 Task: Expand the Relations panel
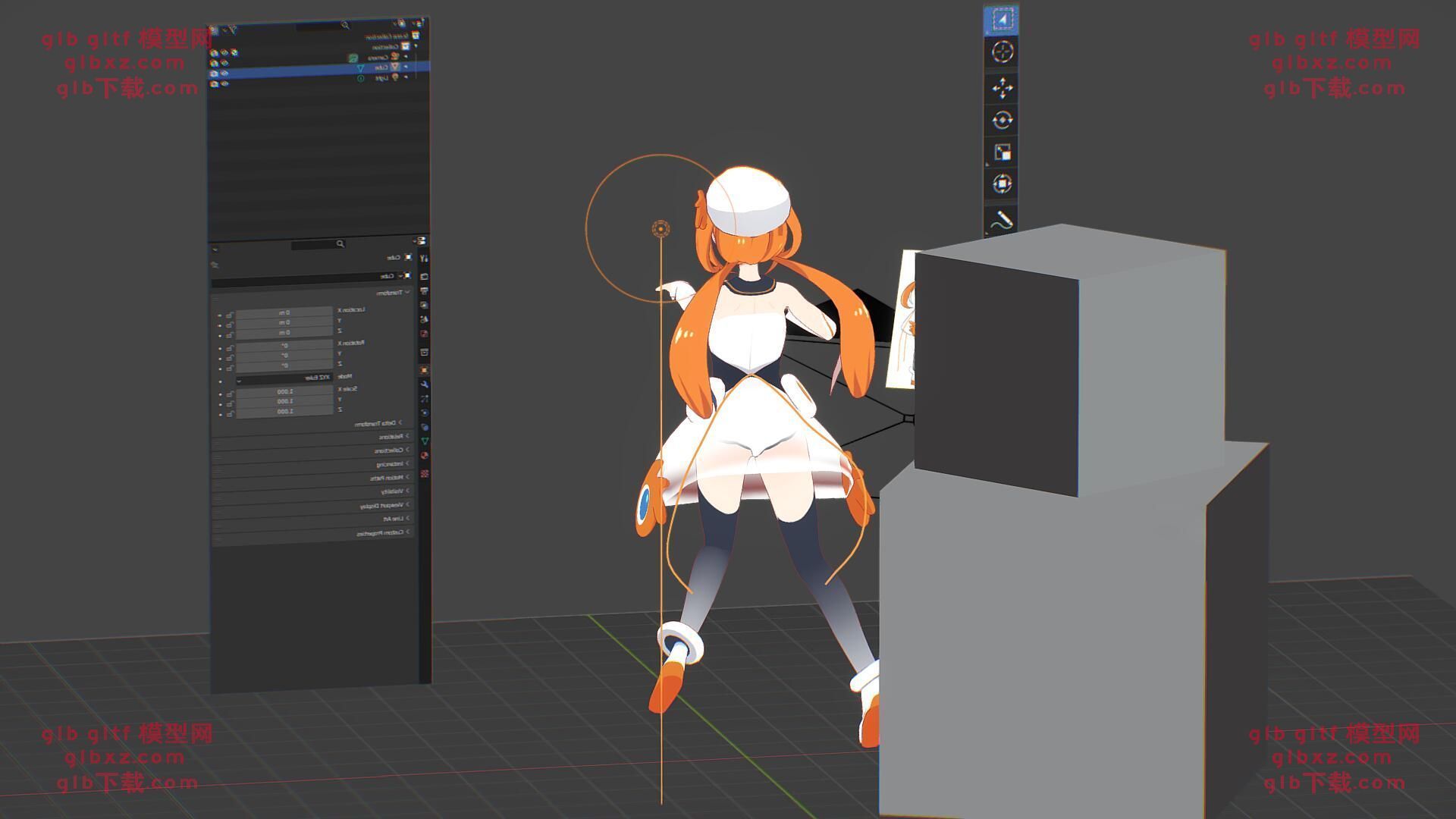(394, 436)
